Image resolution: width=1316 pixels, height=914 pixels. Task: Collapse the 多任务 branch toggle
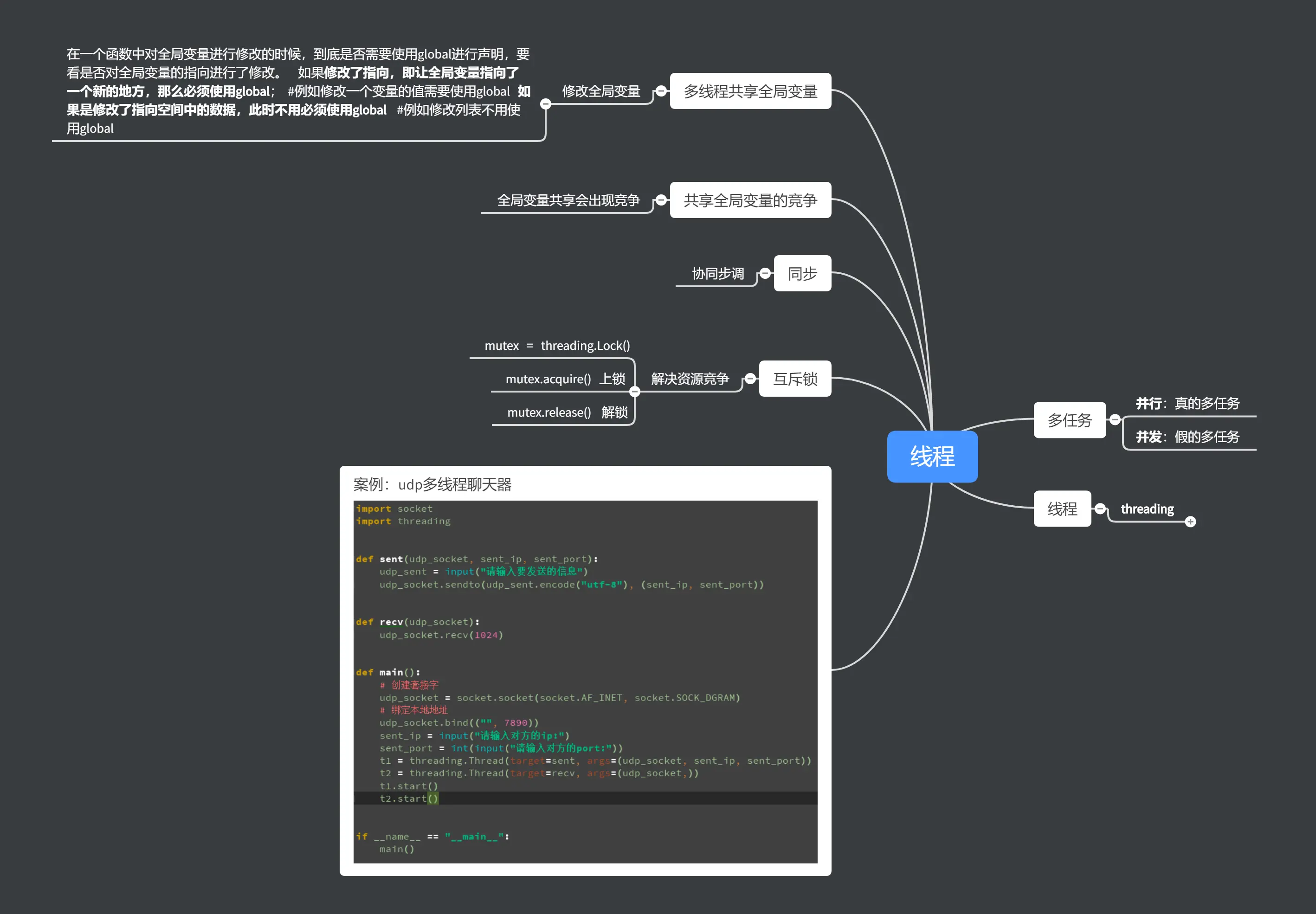[x=1115, y=420]
